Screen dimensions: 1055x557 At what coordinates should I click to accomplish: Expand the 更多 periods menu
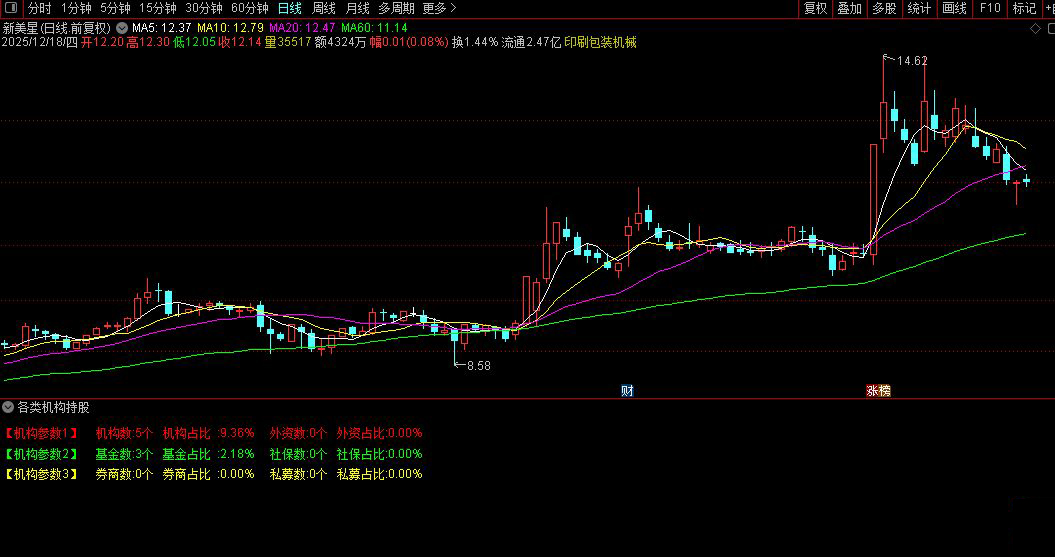click(x=439, y=8)
